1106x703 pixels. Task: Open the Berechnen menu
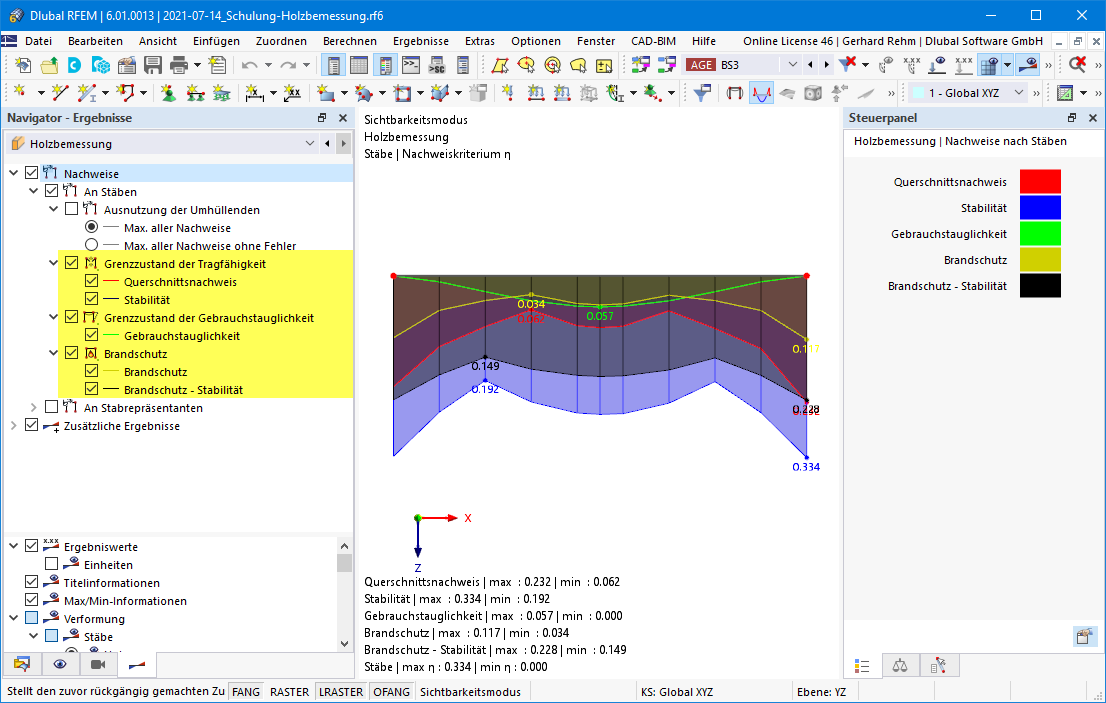350,41
